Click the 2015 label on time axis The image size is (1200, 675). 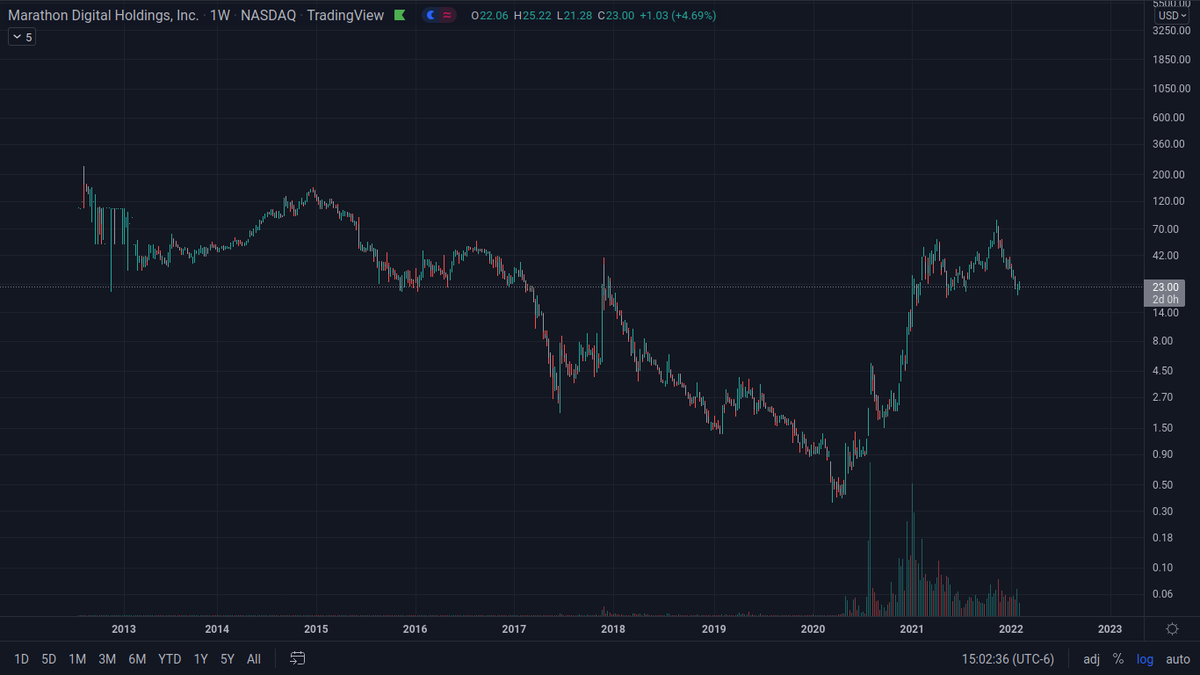click(x=316, y=629)
